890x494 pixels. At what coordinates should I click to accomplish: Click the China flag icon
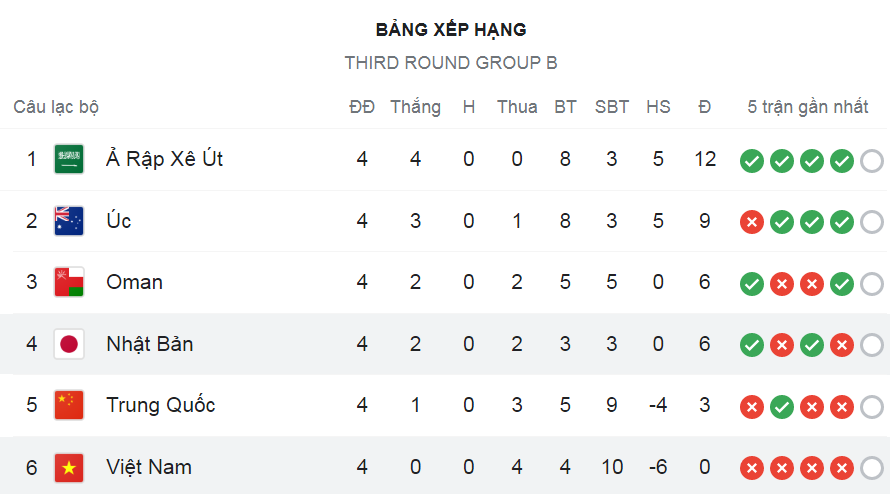tap(69, 405)
